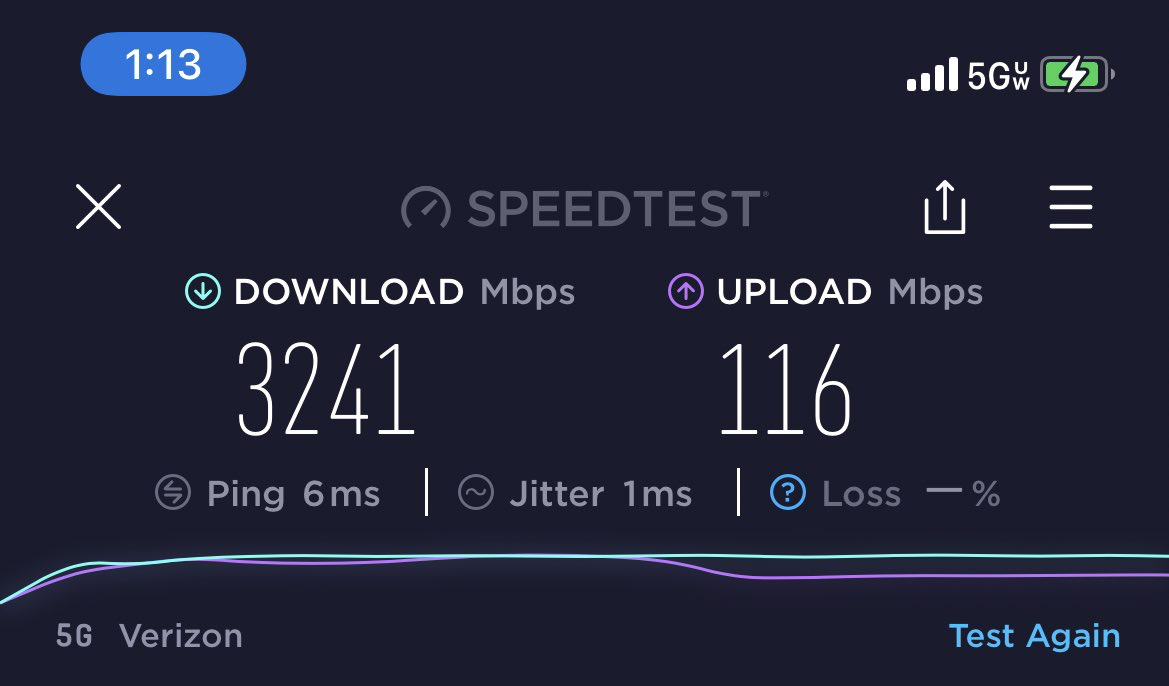Tap the purple upload line on the graph
This screenshot has width=1169, height=686.
(x=895, y=576)
